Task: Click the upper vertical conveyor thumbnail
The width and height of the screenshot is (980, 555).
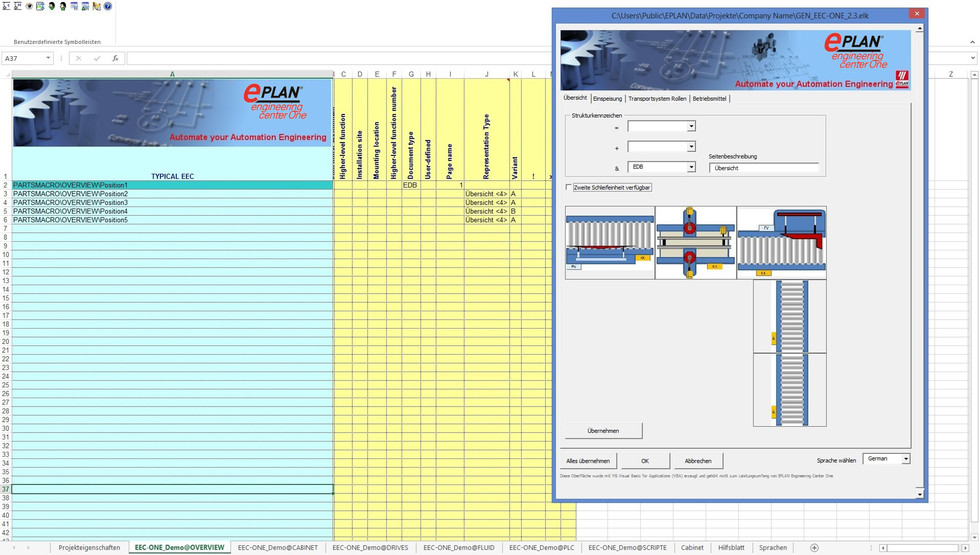Action: point(790,316)
